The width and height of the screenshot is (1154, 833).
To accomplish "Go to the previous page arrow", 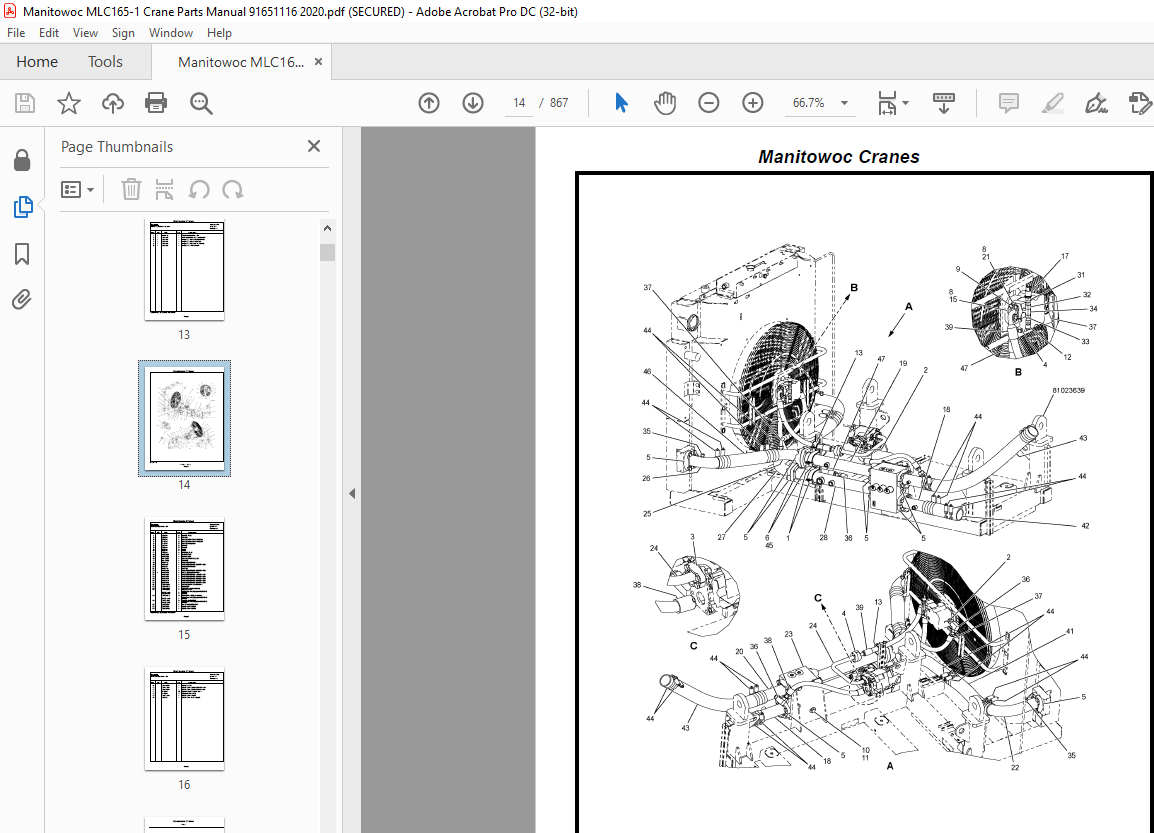I will pos(429,103).
